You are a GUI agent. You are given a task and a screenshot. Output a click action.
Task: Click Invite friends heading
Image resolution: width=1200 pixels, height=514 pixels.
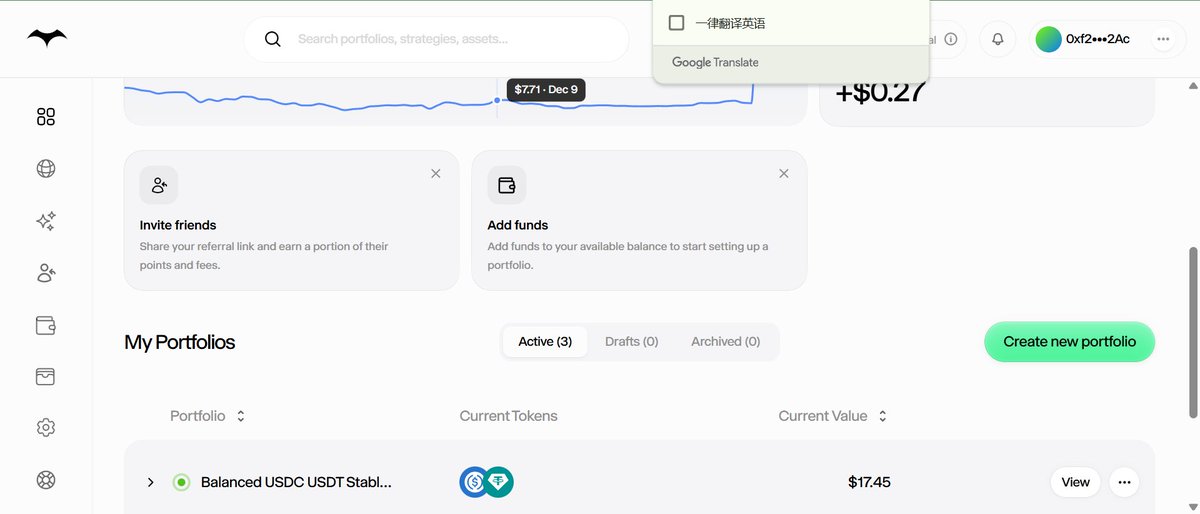point(178,225)
